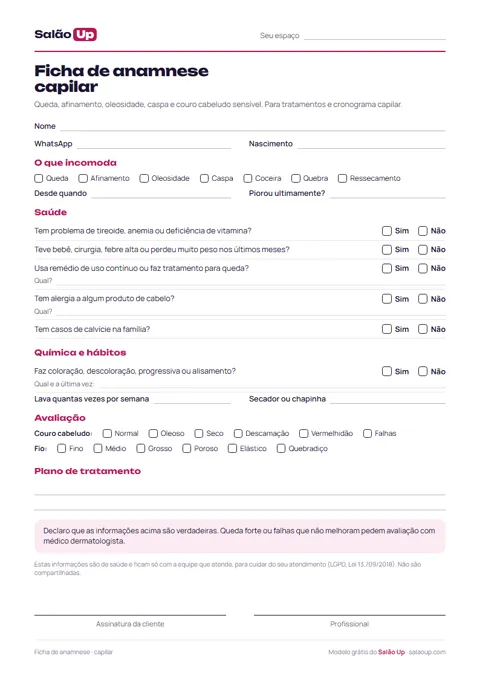Click the Desde quando field
The image size is (480, 679).
pos(161,194)
